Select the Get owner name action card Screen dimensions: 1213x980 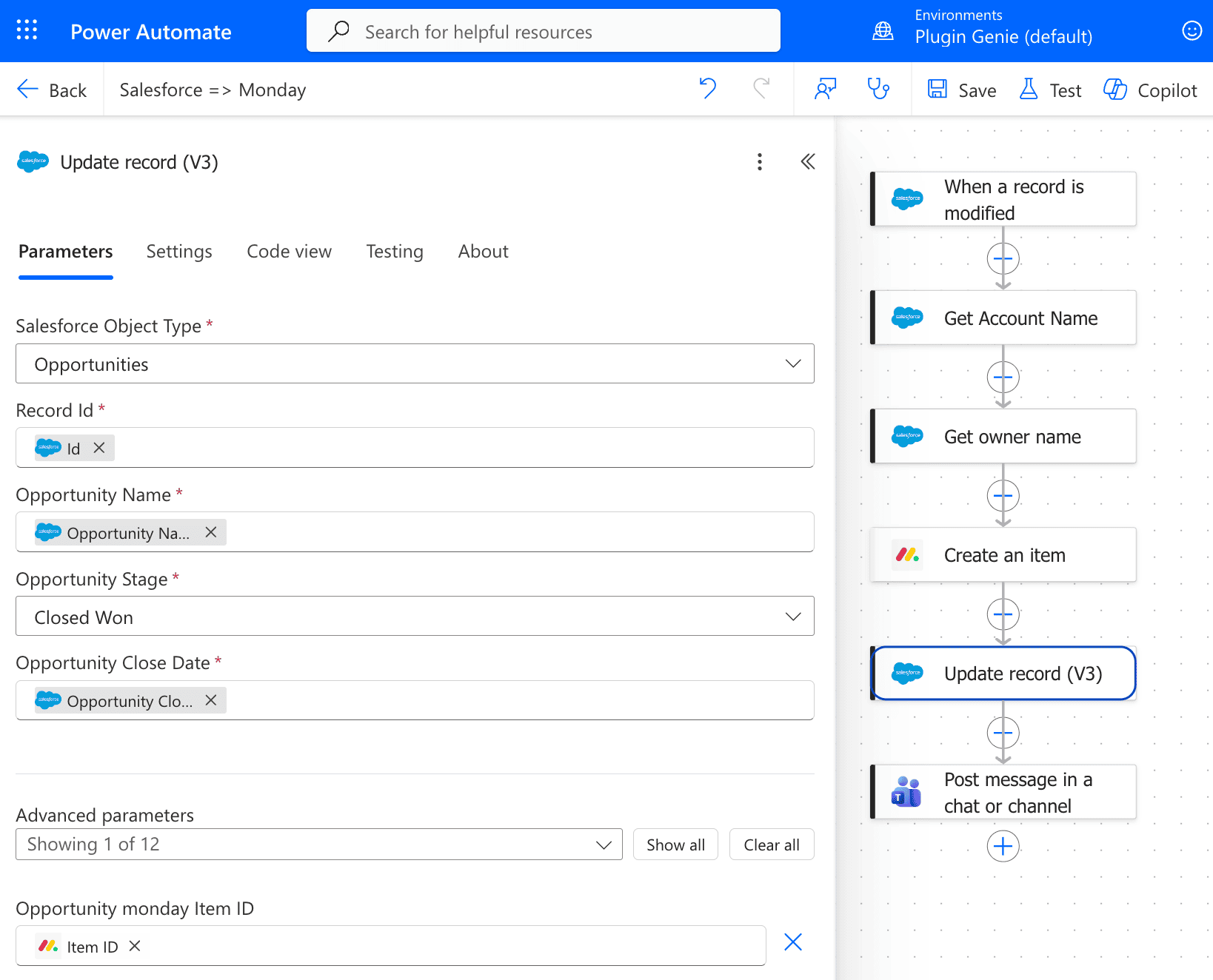[x=1003, y=436]
